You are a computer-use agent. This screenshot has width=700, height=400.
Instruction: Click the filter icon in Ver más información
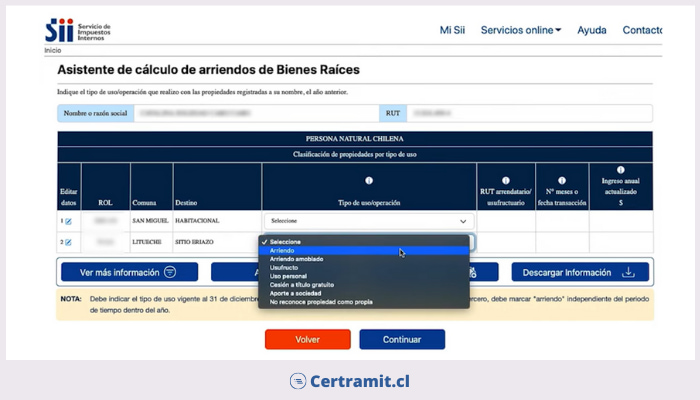(x=170, y=272)
